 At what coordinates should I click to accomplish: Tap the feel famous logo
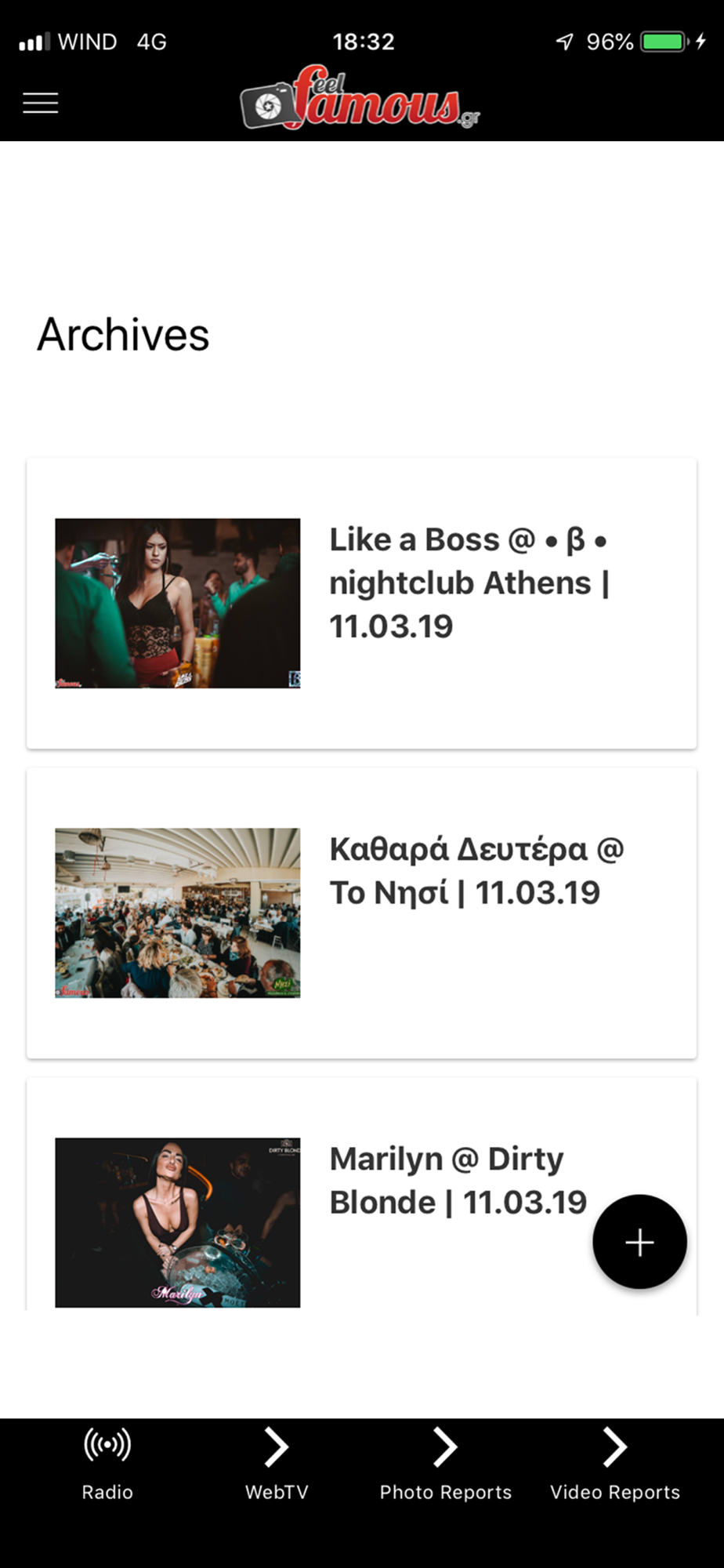[360, 98]
